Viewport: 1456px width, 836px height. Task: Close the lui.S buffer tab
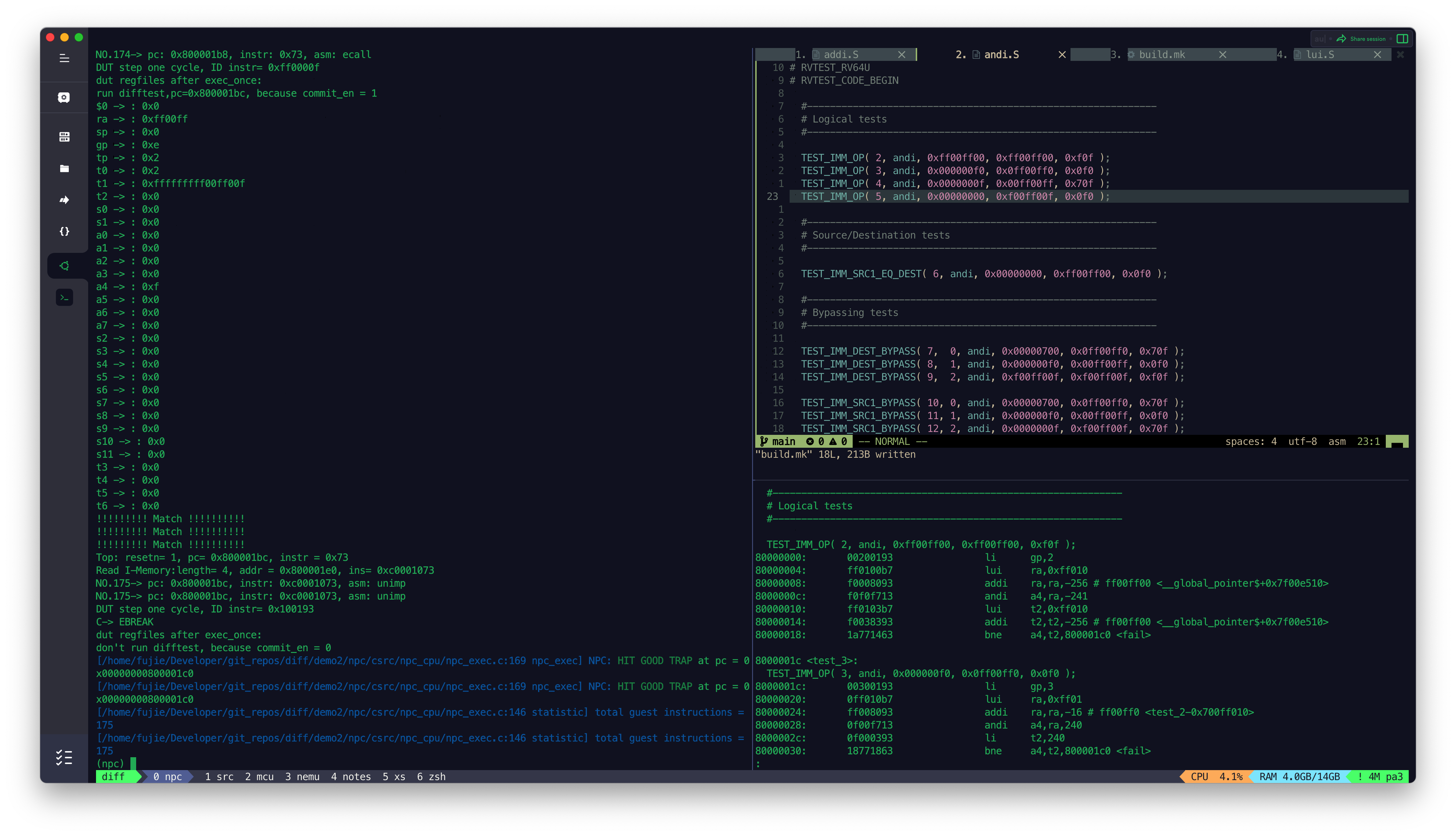tap(1377, 54)
